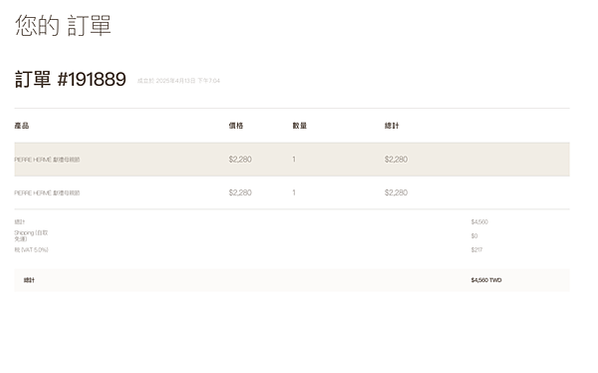This screenshot has width=598, height=373.
Task: Click the VAT 5.0% tax label
Action: 31,250
